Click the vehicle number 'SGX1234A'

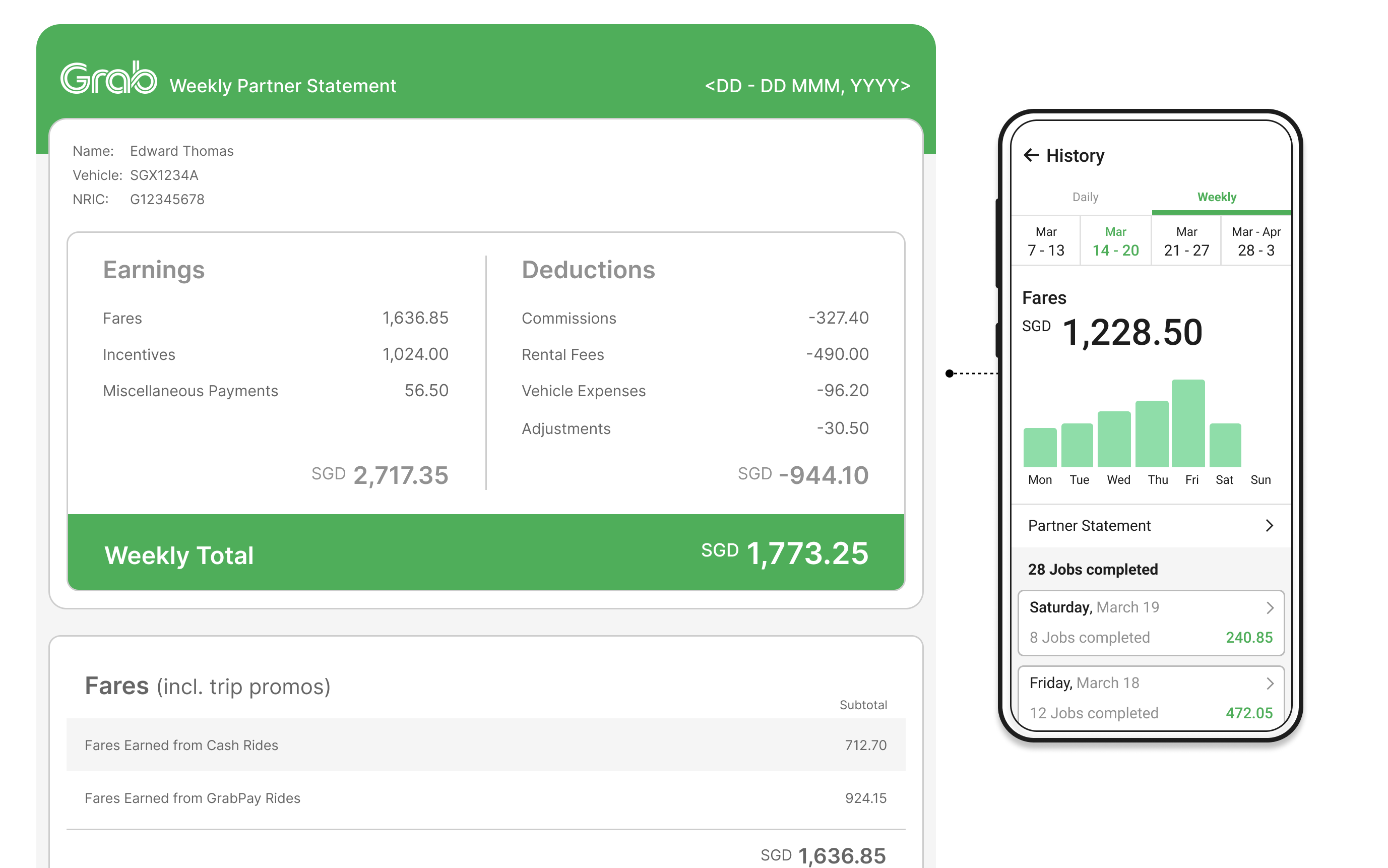164,175
